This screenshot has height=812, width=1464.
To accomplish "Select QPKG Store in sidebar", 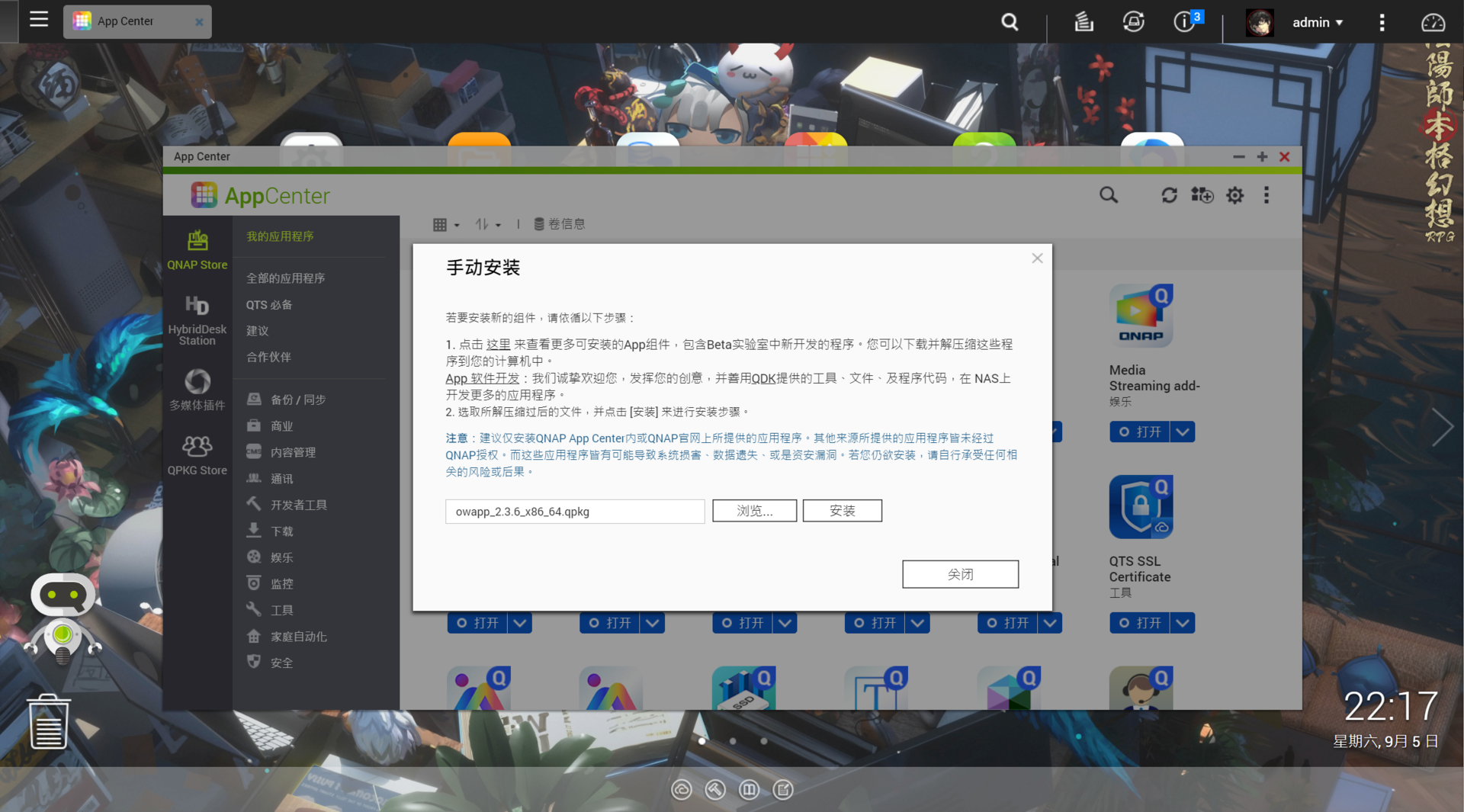I will point(197,455).
